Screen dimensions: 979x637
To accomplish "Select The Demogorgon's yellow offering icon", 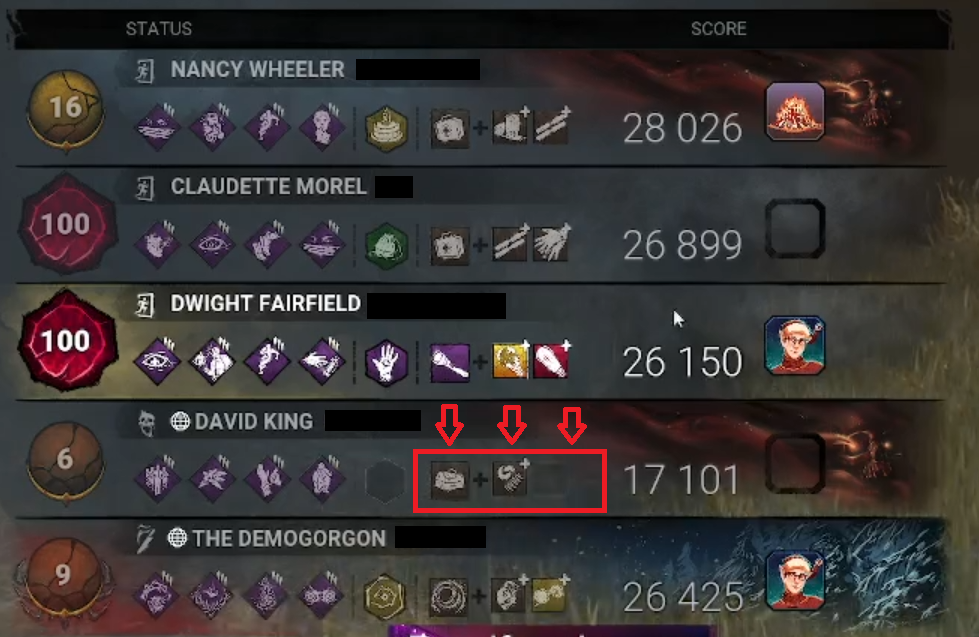I will pyautogui.click(x=385, y=597).
